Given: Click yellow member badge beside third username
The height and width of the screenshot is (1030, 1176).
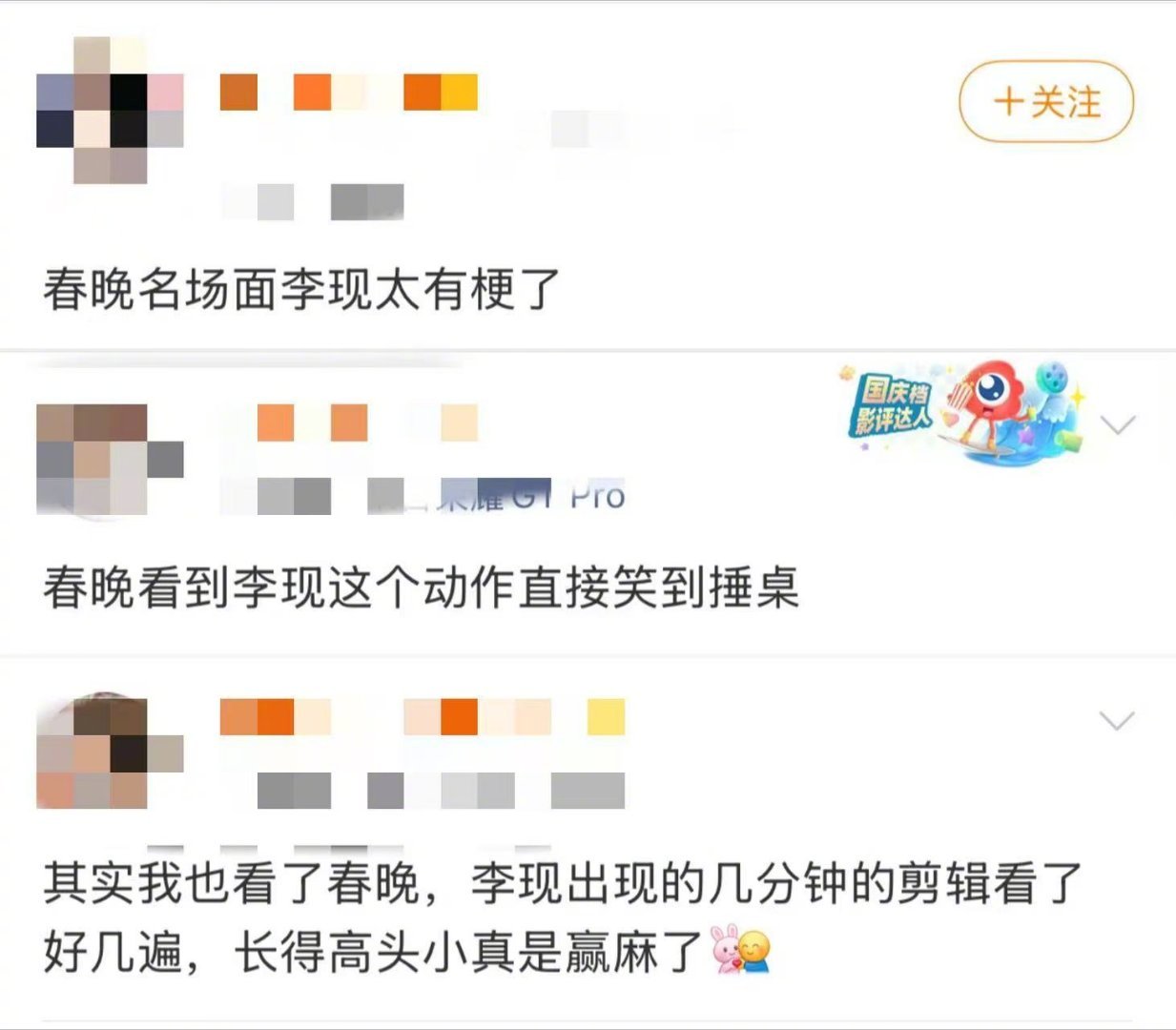Looking at the screenshot, I should point(606,717).
